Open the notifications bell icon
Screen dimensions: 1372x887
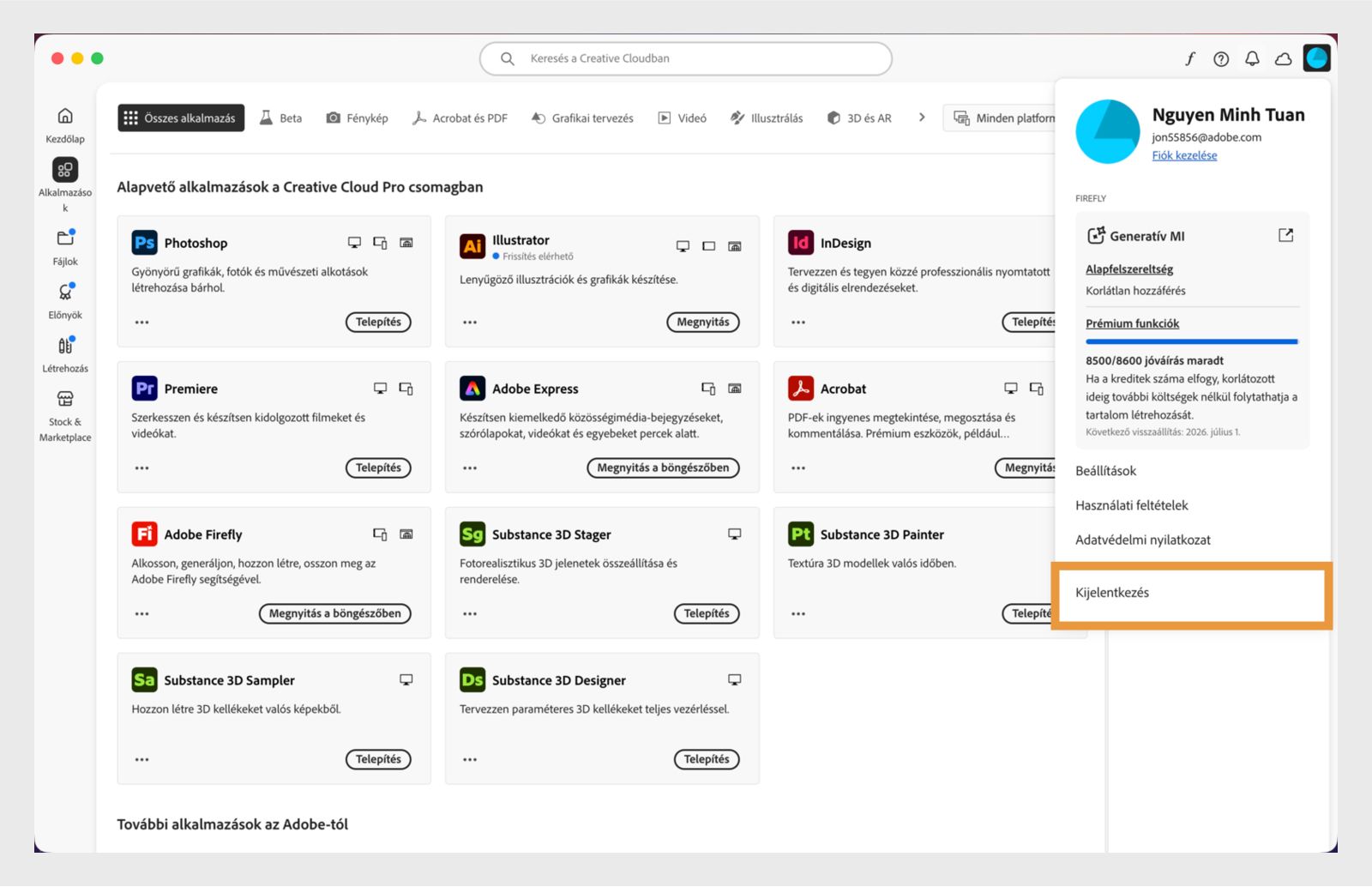click(x=1252, y=58)
